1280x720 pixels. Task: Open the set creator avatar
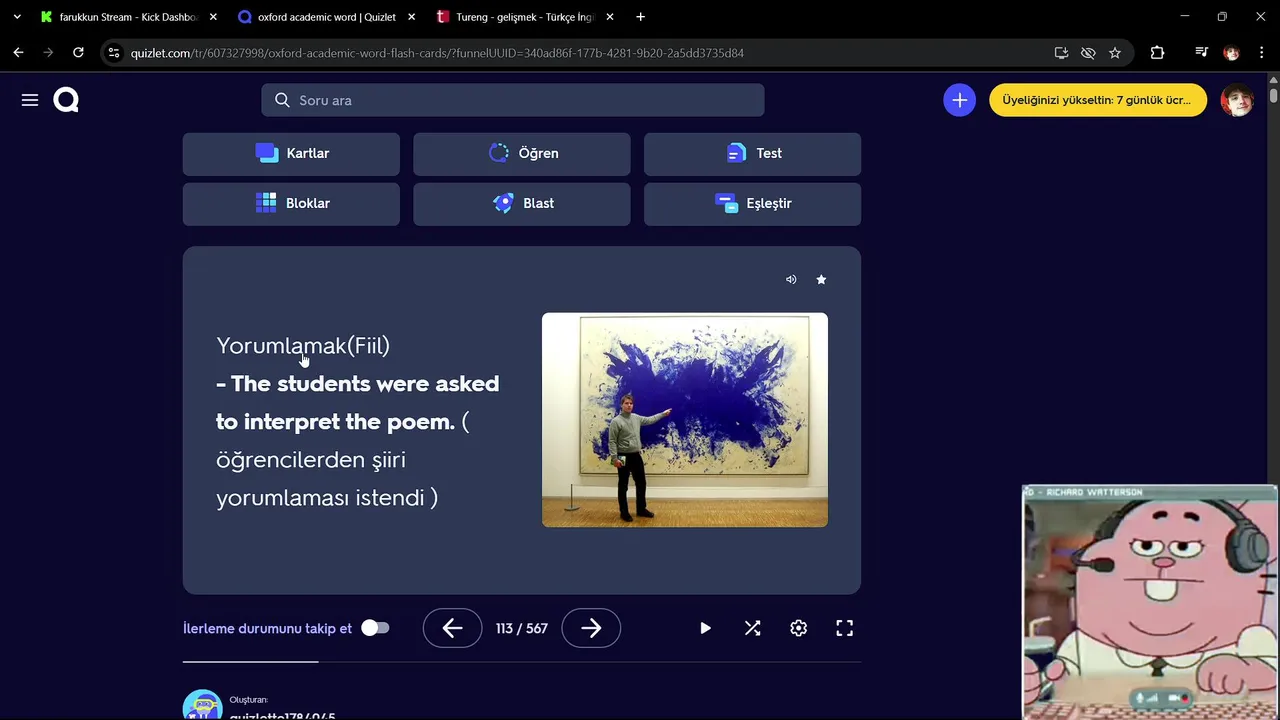202,705
